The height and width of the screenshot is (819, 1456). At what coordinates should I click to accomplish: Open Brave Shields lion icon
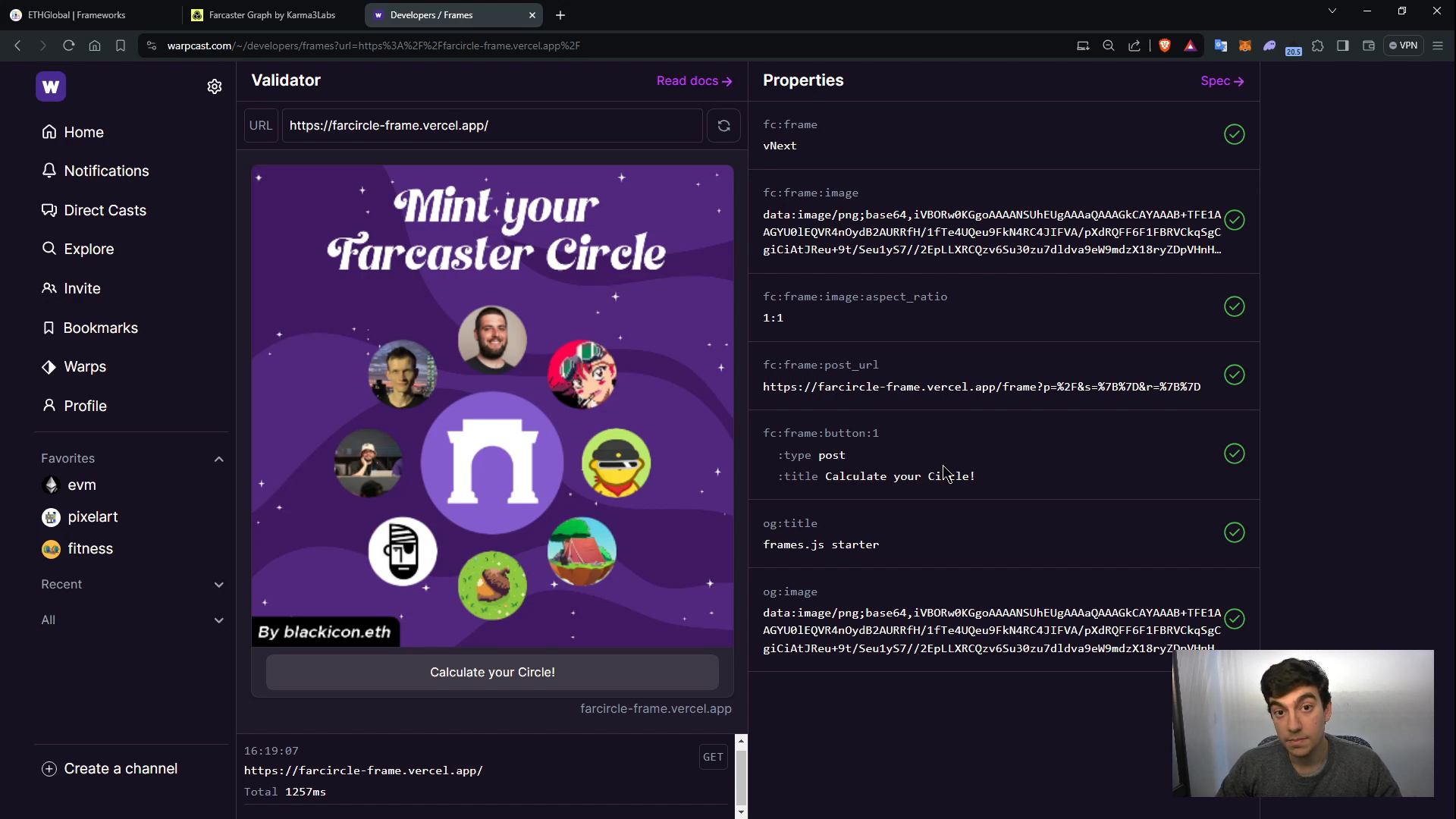tap(1165, 45)
